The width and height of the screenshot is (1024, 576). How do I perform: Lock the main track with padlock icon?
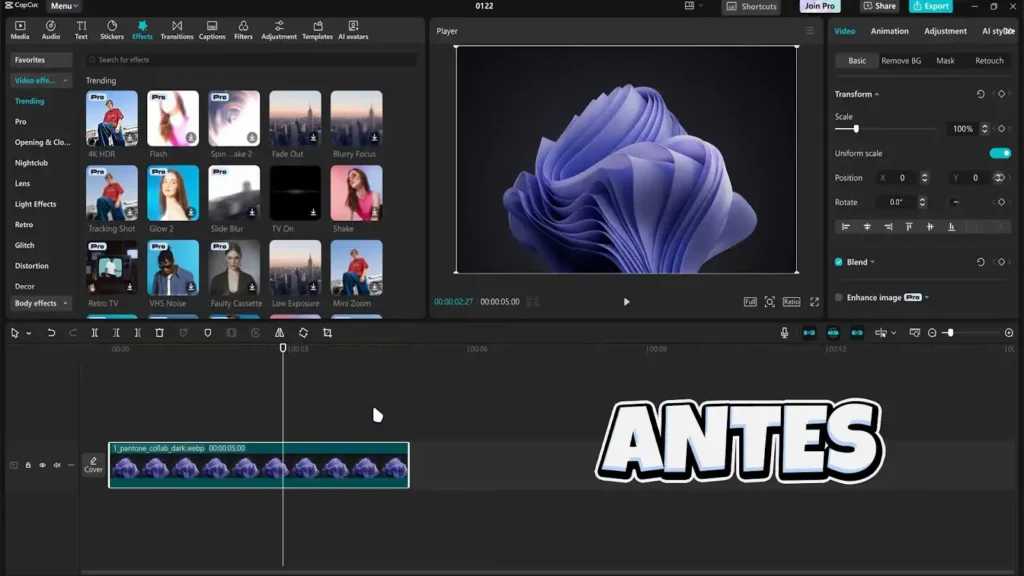(x=28, y=465)
